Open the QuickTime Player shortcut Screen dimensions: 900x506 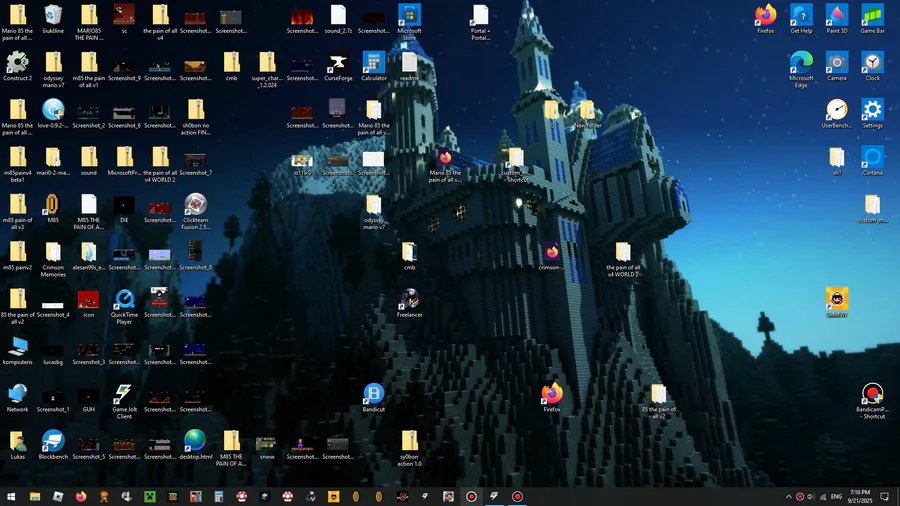coord(124,299)
